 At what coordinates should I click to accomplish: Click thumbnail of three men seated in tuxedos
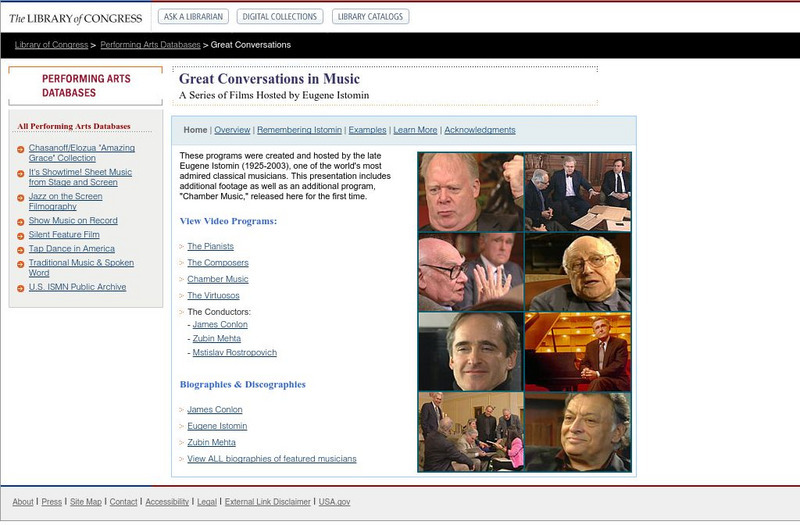pos(578,192)
